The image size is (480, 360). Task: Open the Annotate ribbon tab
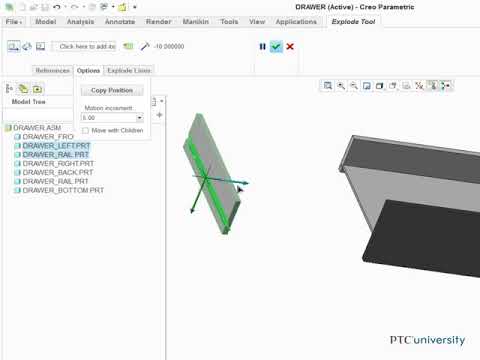coord(120,22)
